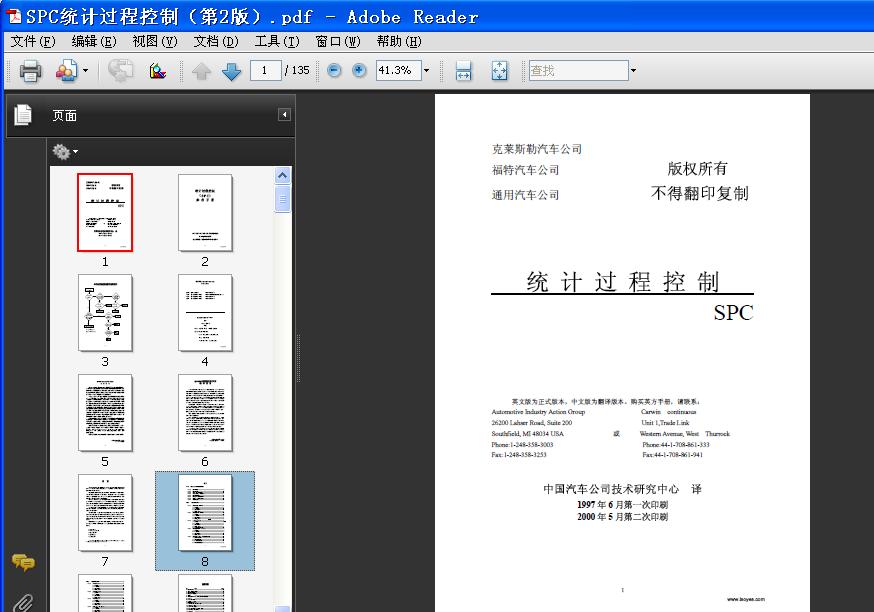Select page 4 thumbnail
The width and height of the screenshot is (874, 612).
pyautogui.click(x=205, y=312)
